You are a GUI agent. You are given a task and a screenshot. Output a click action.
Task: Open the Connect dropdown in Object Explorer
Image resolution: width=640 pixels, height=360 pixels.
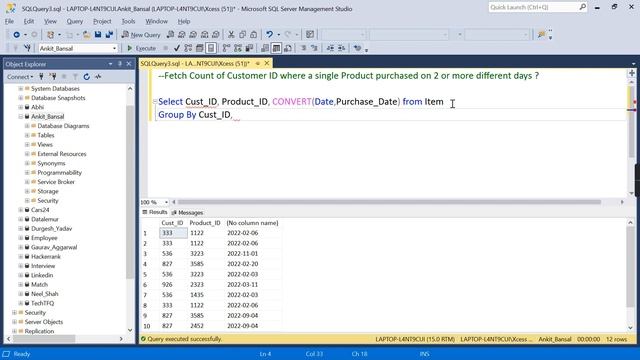point(20,77)
